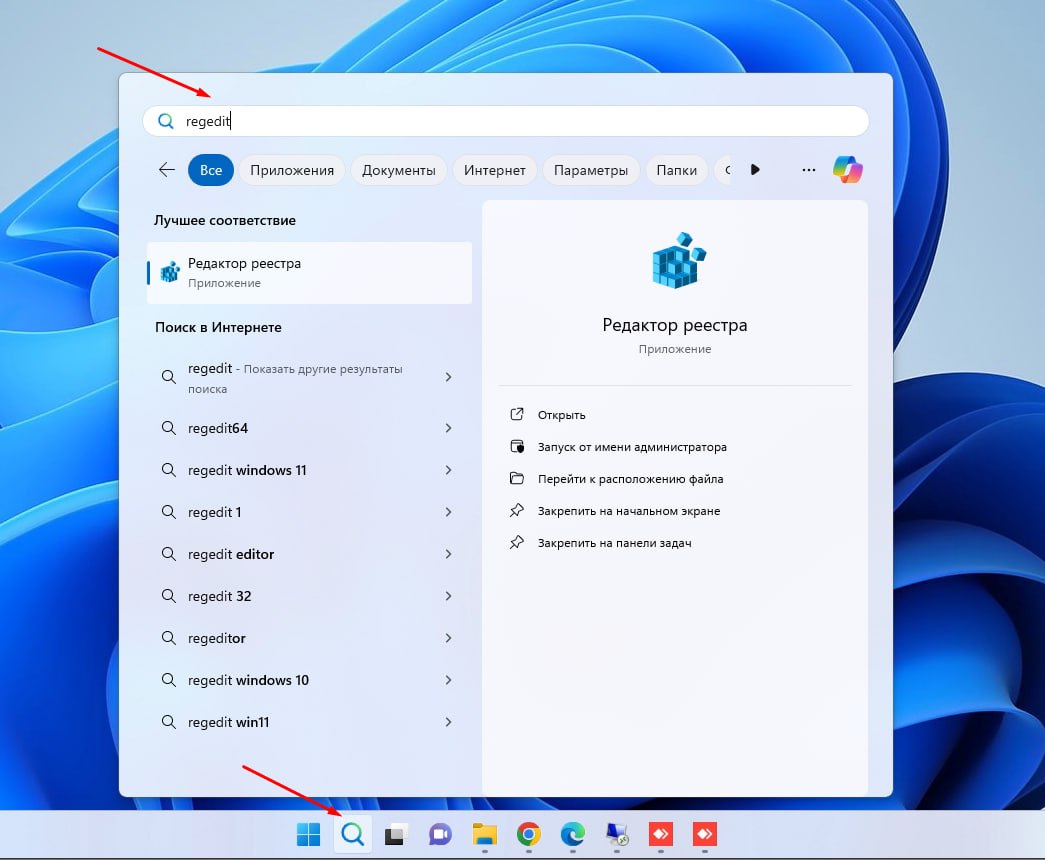This screenshot has width=1045, height=860.
Task: Choose Закрепить на панели задач
Action: tap(614, 543)
